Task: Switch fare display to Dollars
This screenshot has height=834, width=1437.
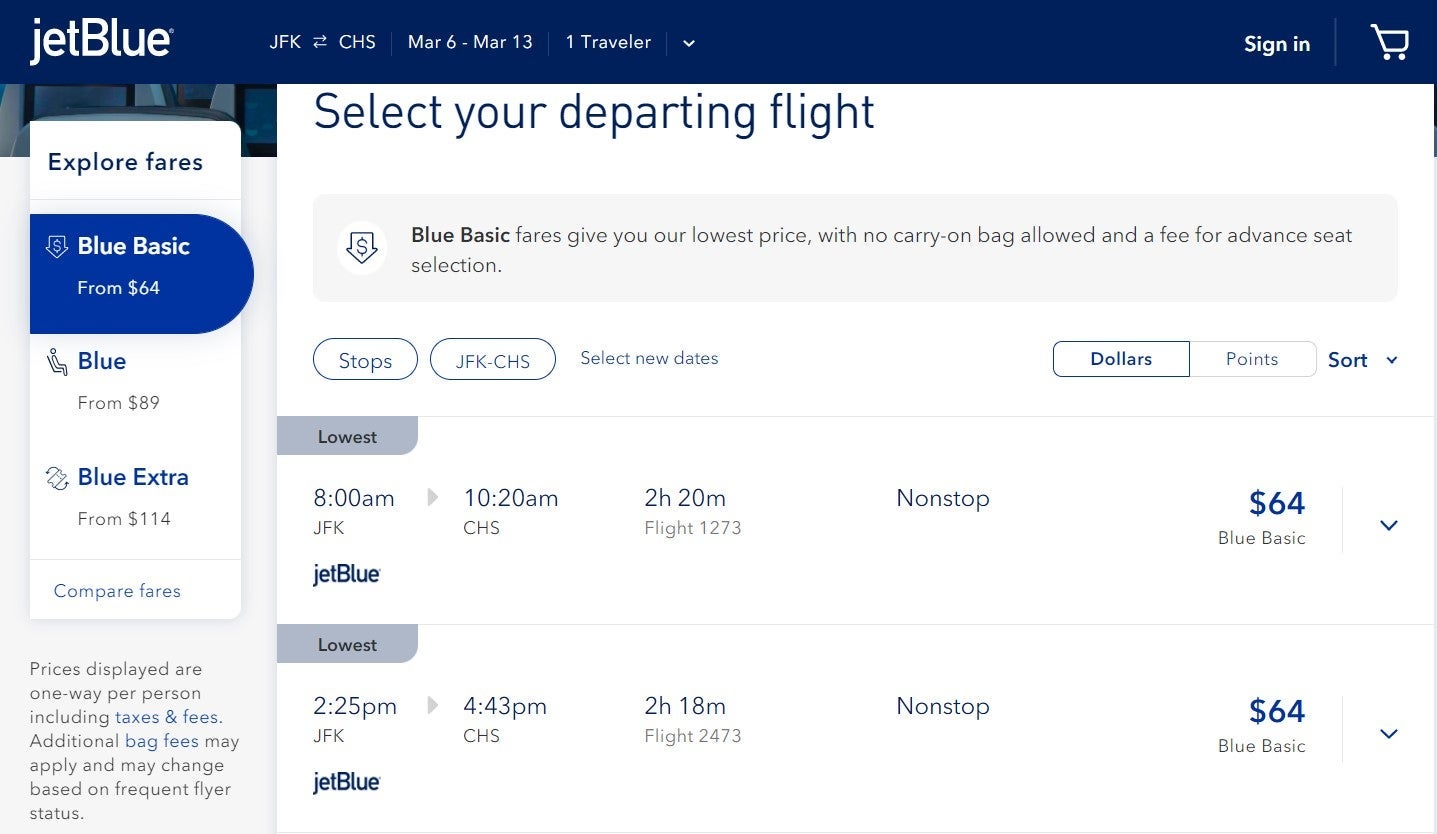Action: (x=1121, y=359)
